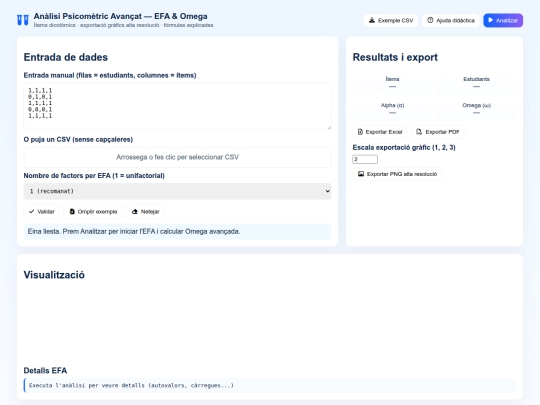Click the 'Eina llesta' status message
Screen dimensions: 540x405
coord(177,231)
